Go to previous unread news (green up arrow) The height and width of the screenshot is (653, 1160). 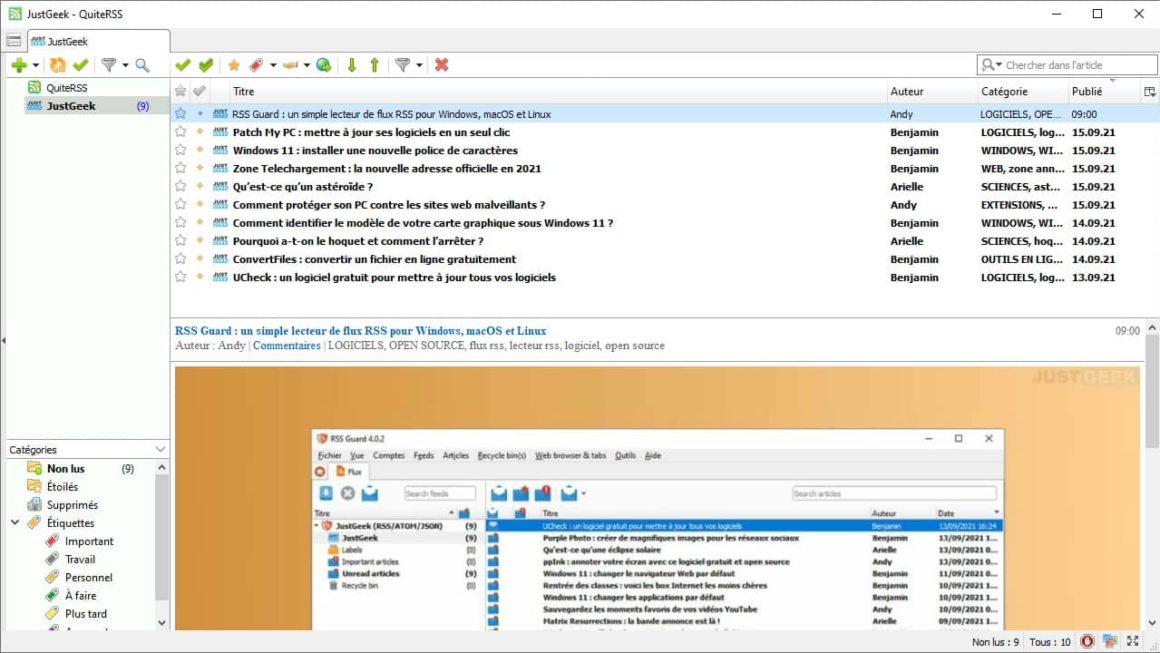[374, 65]
